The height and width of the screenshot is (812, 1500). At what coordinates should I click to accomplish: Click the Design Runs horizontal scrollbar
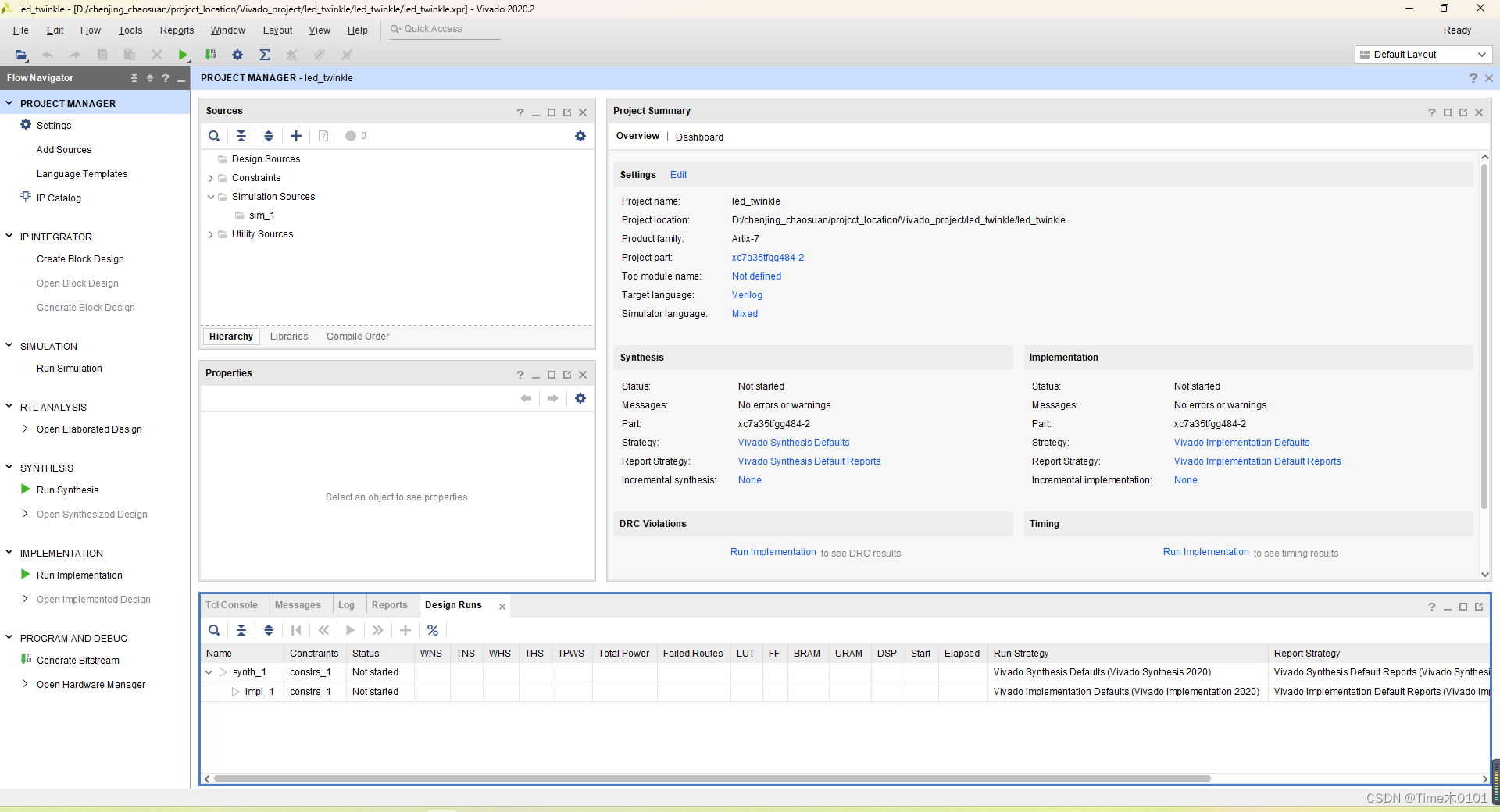[712, 778]
